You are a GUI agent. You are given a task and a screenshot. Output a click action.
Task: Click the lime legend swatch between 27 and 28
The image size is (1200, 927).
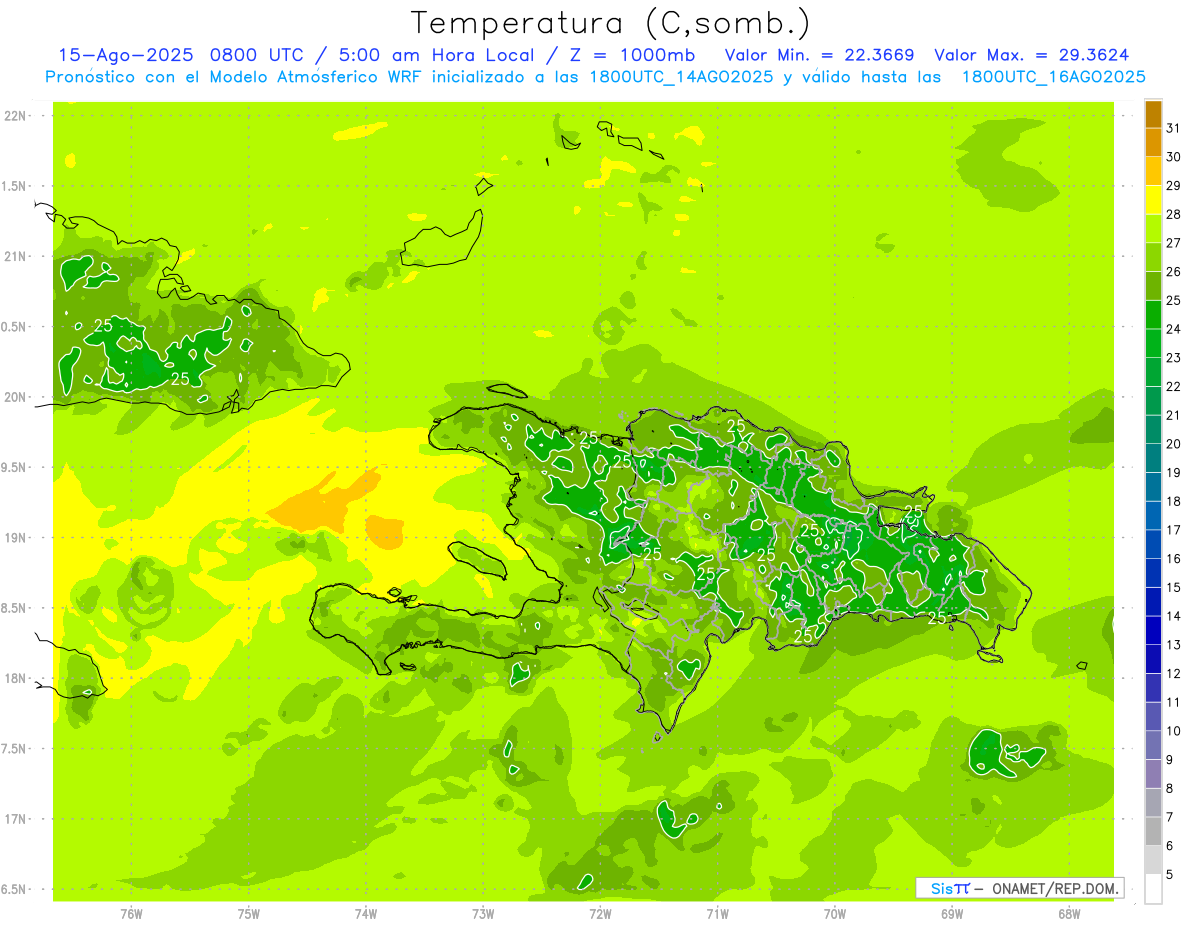coord(1153,229)
